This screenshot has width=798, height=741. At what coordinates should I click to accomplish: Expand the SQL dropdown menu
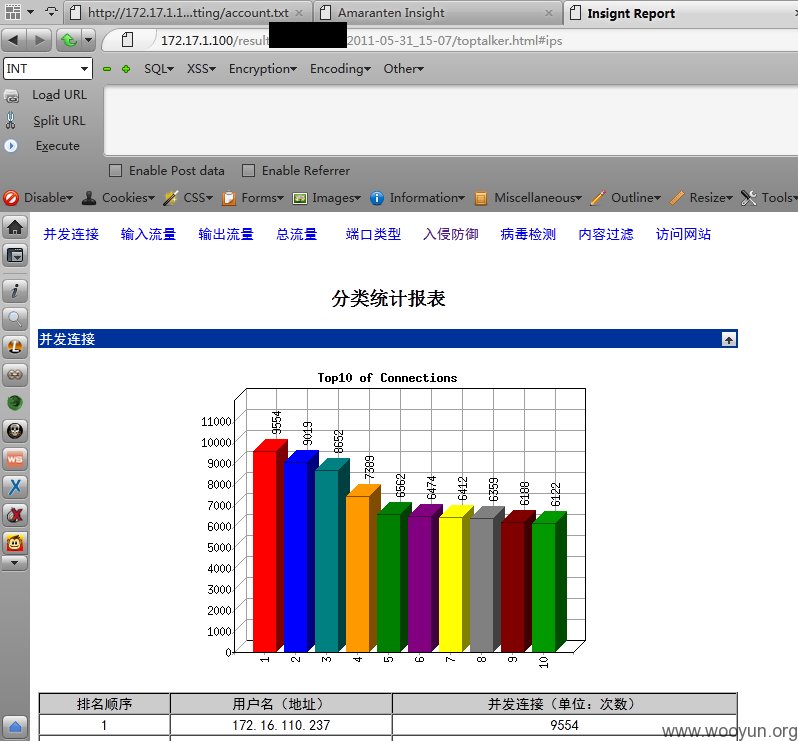(x=159, y=69)
